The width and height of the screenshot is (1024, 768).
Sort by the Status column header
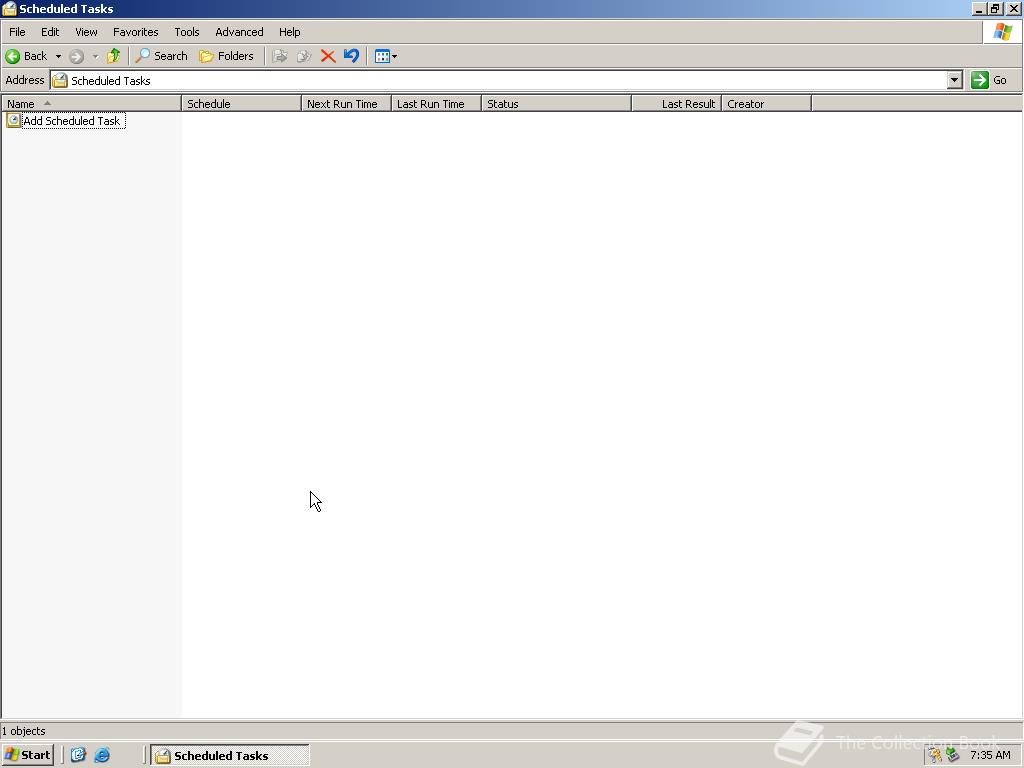(556, 104)
